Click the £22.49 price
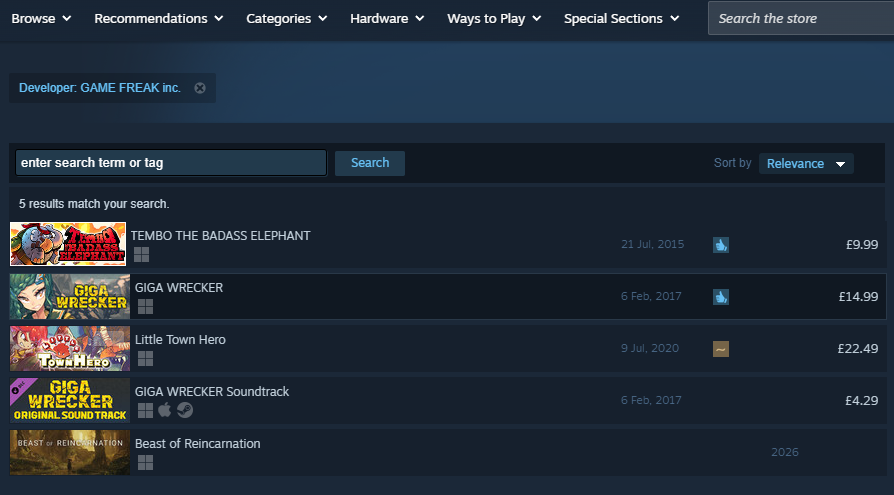 (x=858, y=348)
